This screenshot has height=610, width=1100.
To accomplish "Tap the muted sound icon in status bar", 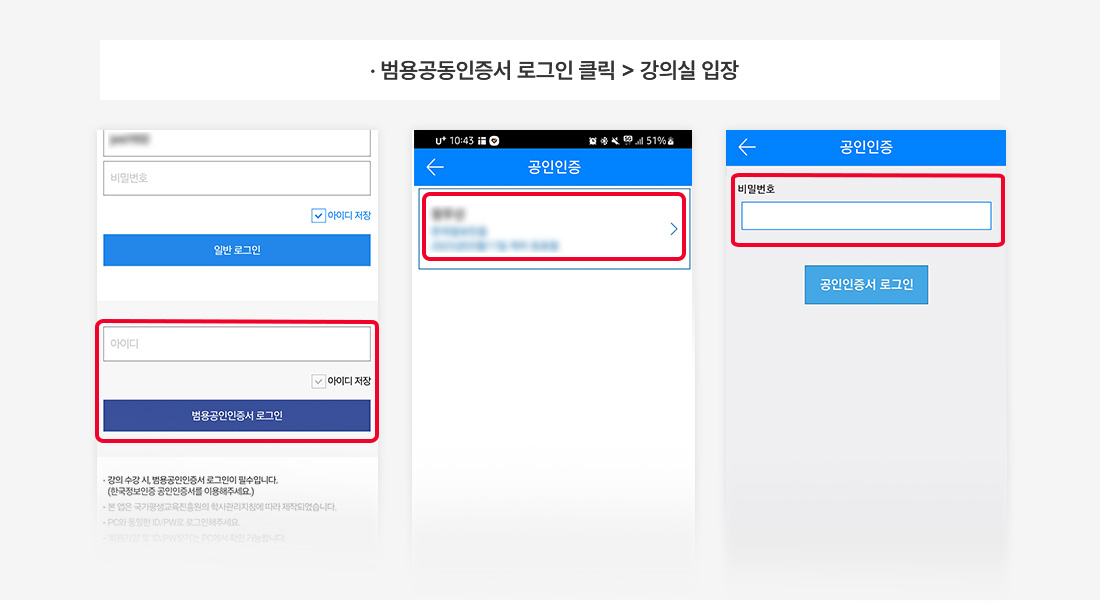I will click(615, 141).
